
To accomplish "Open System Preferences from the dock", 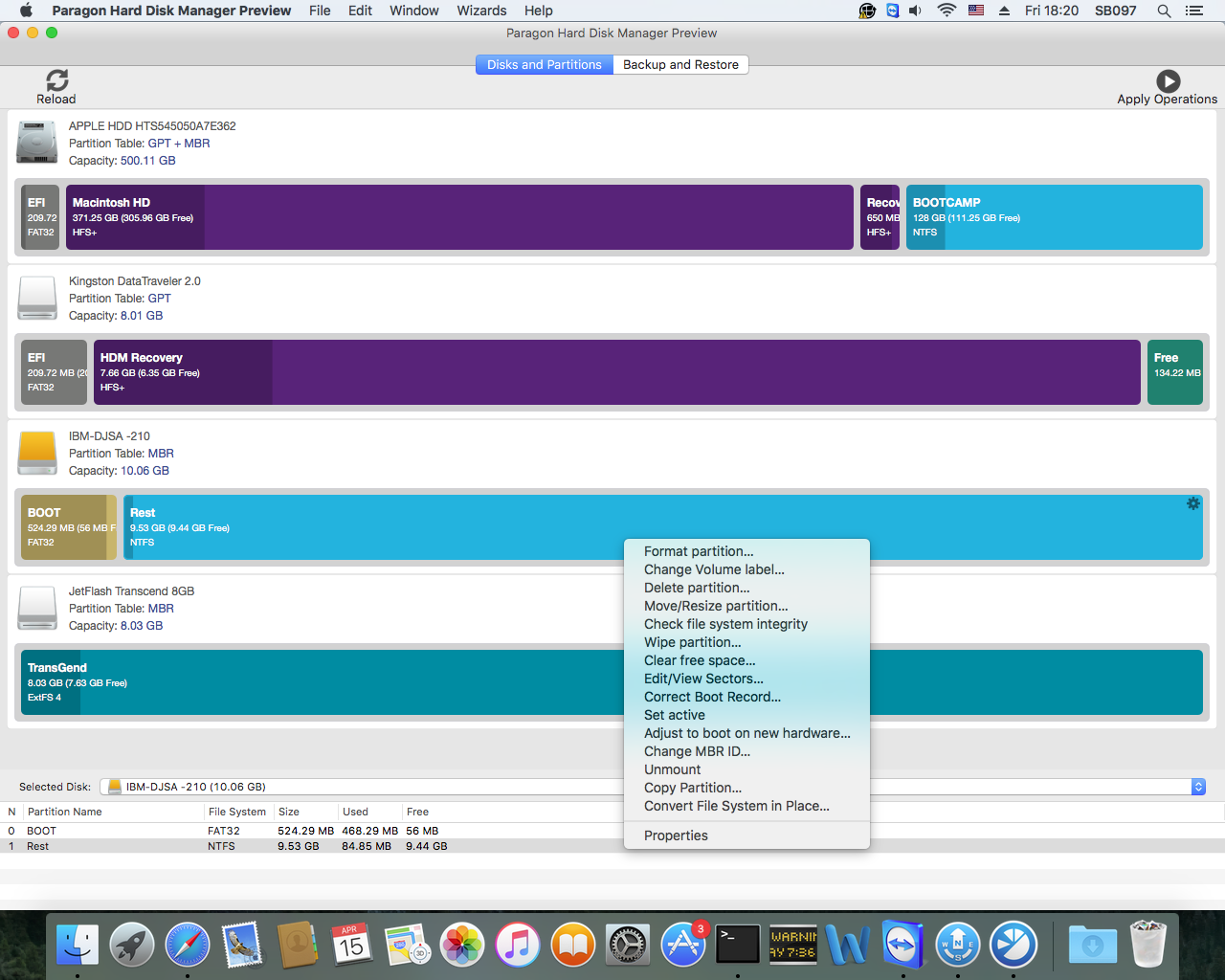I will [628, 946].
